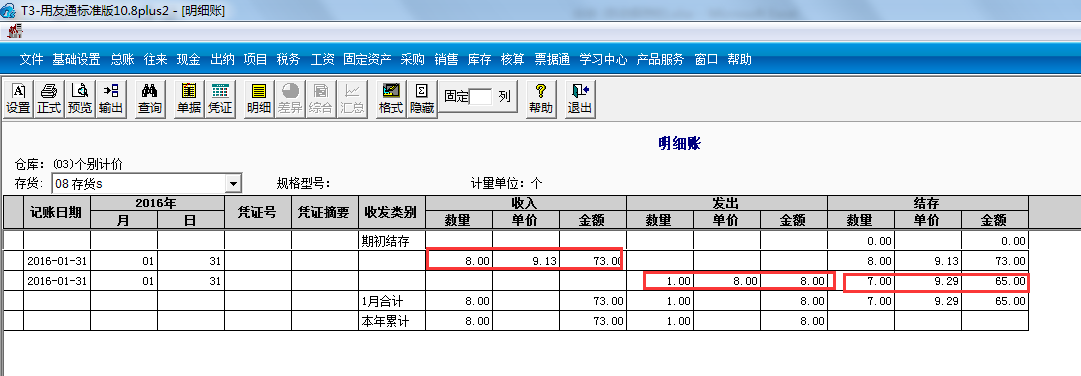Expand the 存货 inventory dropdown arrow
The image size is (1081, 376).
pyautogui.click(x=234, y=184)
